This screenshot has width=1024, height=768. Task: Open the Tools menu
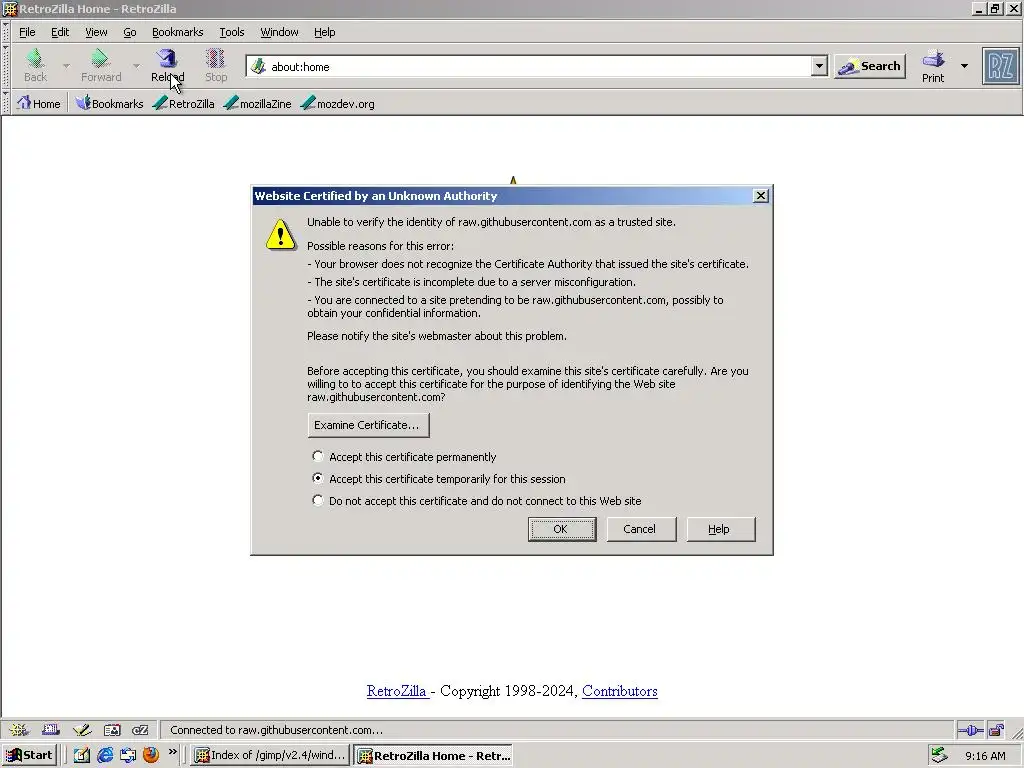click(232, 32)
